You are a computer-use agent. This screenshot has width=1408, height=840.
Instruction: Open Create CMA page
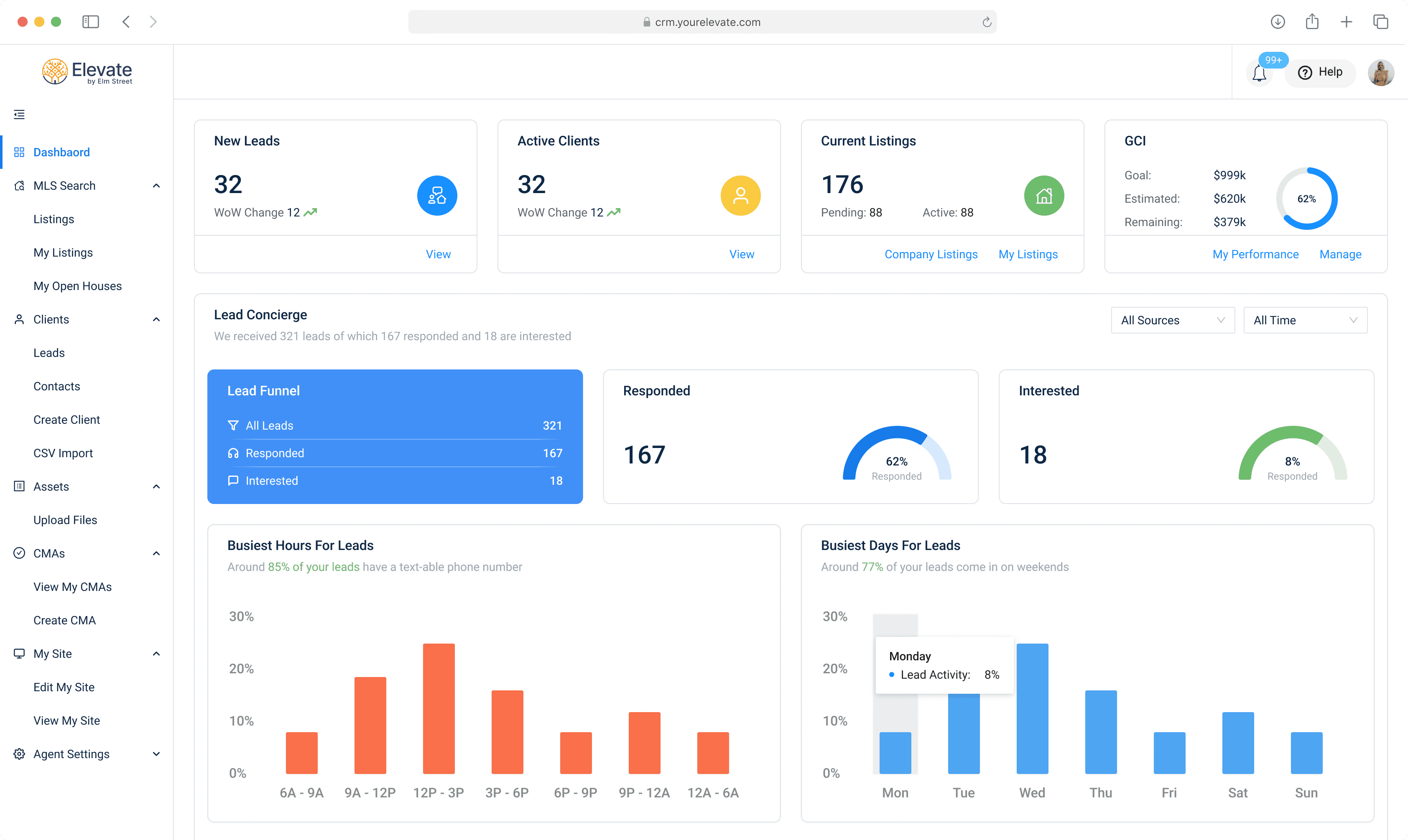[64, 620]
